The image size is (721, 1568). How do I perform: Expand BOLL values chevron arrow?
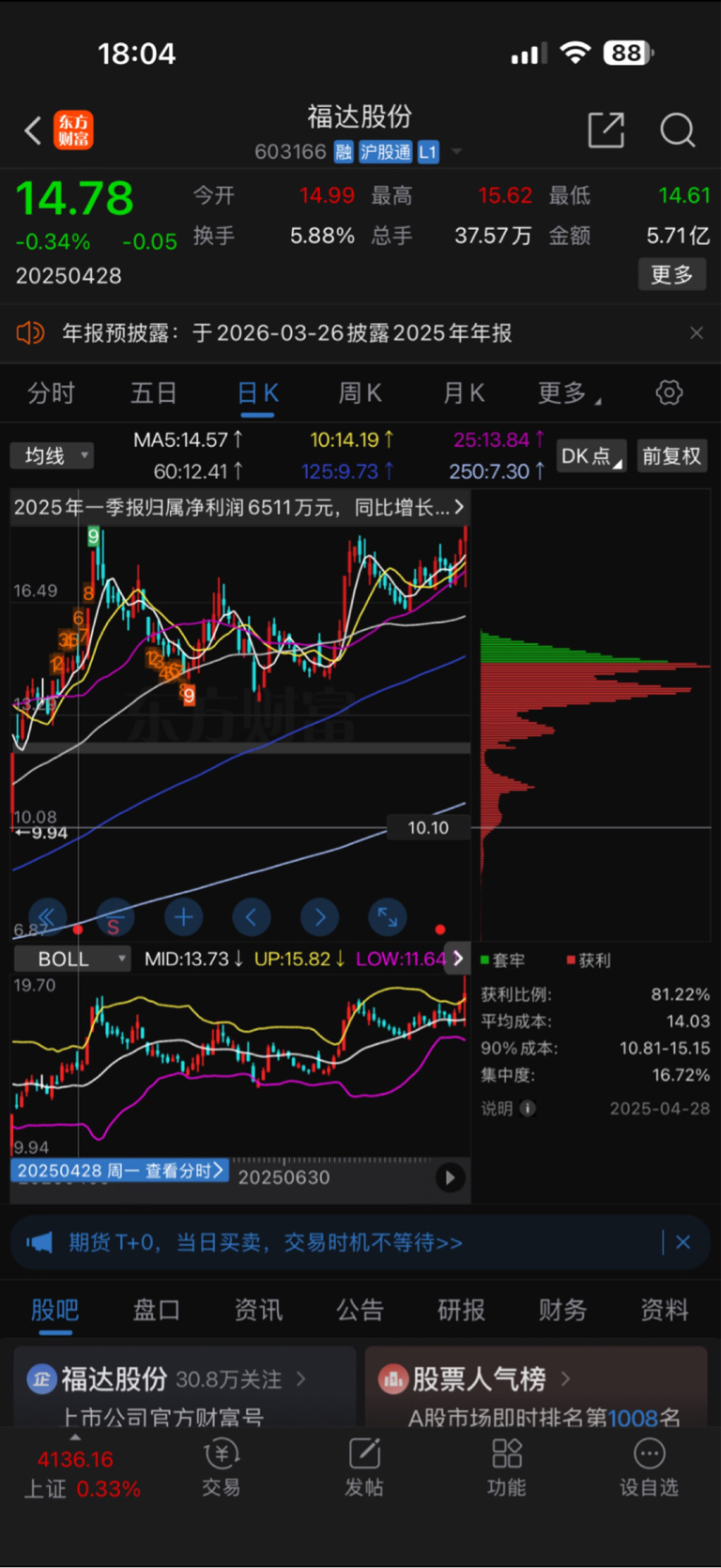[457, 959]
